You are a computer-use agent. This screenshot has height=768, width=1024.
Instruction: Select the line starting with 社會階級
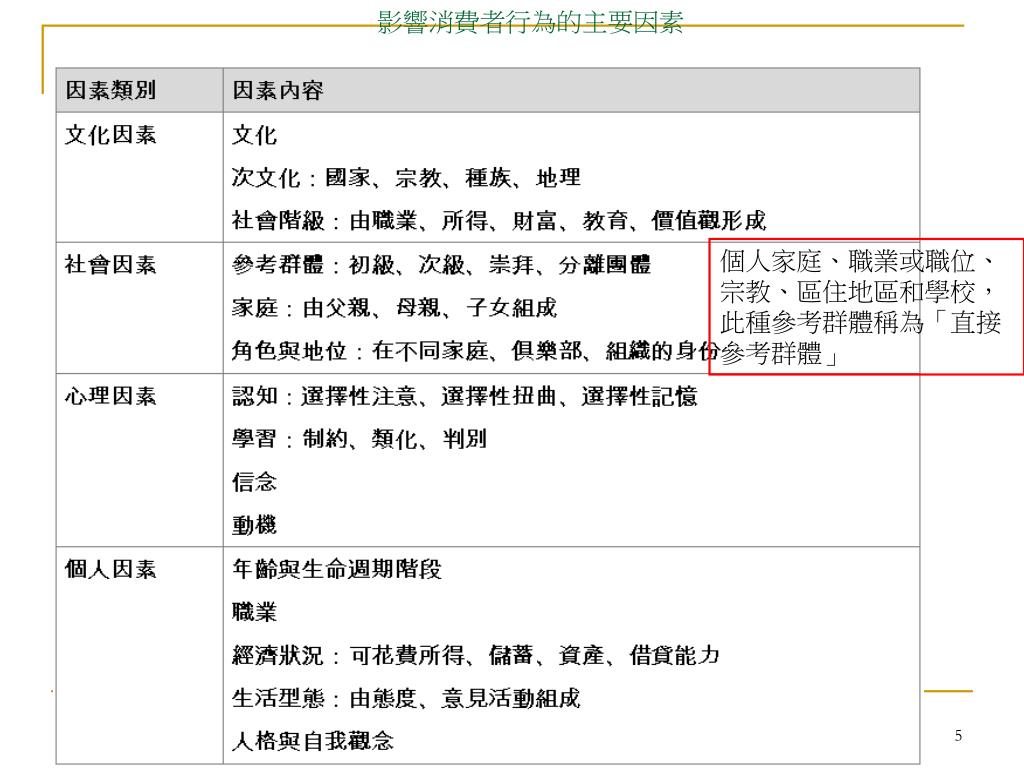click(x=499, y=221)
